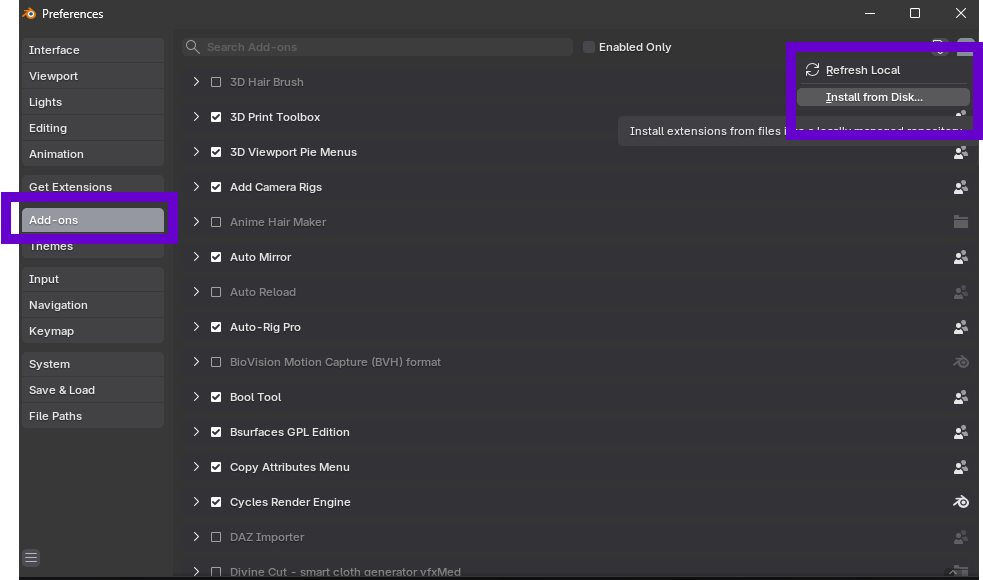
Task: Click Blender logo icon on Cycles Render Engine row
Action: coord(960,502)
